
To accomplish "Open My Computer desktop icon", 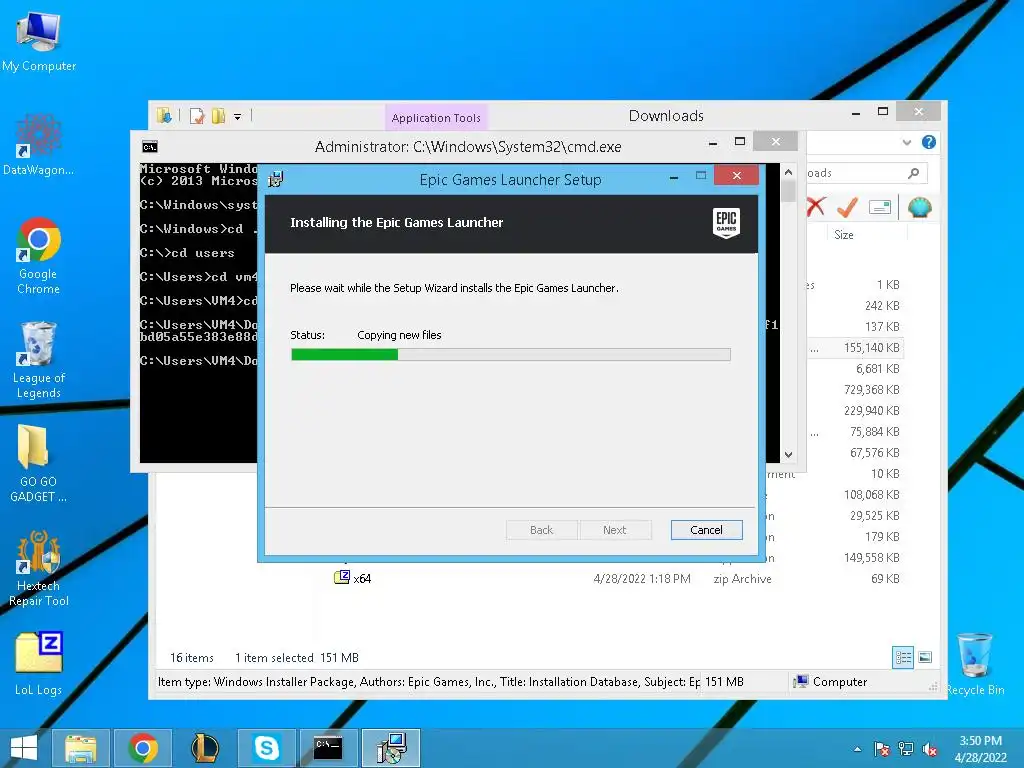I will point(39,40).
